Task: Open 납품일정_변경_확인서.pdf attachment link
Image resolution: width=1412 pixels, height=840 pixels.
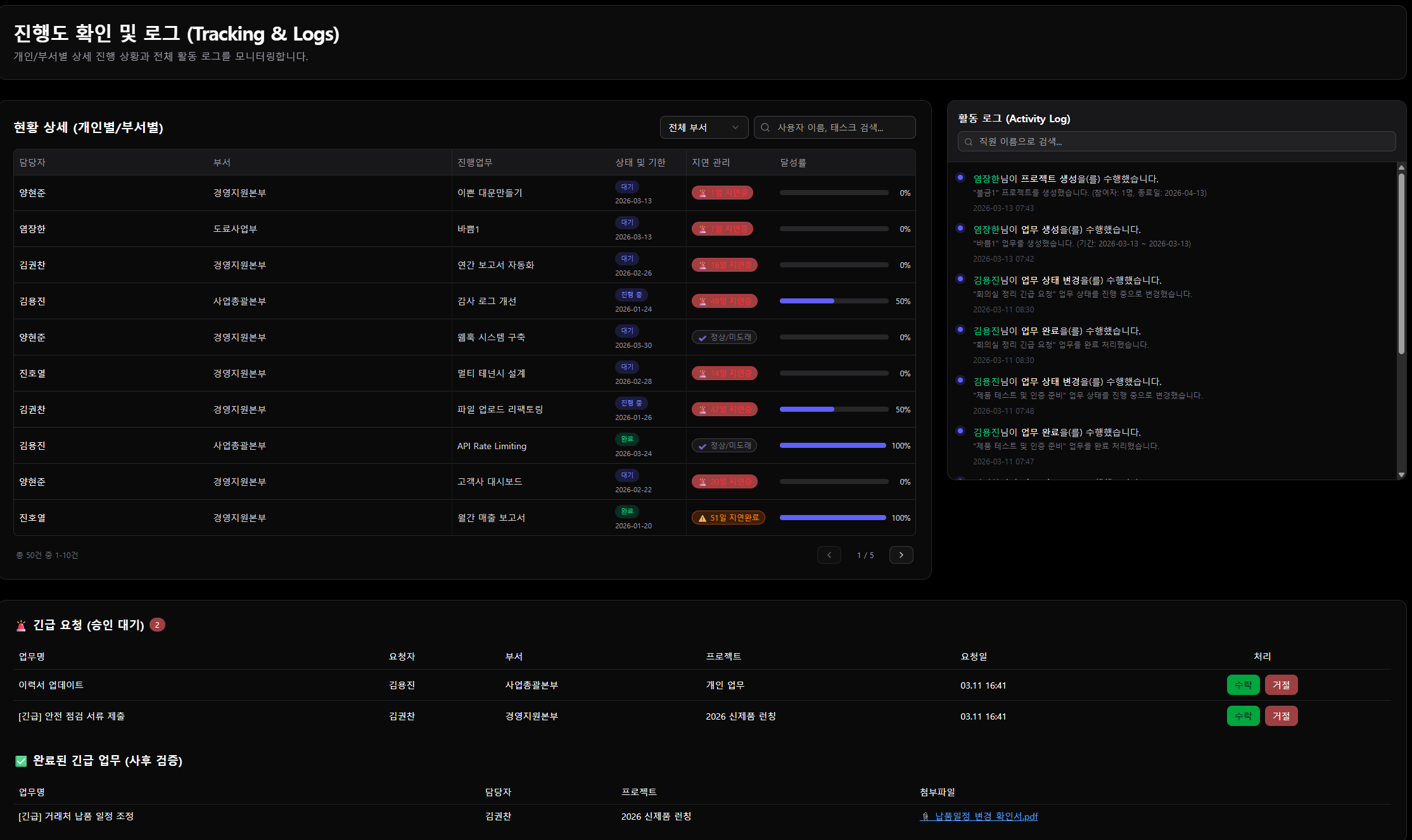Action: (985, 817)
